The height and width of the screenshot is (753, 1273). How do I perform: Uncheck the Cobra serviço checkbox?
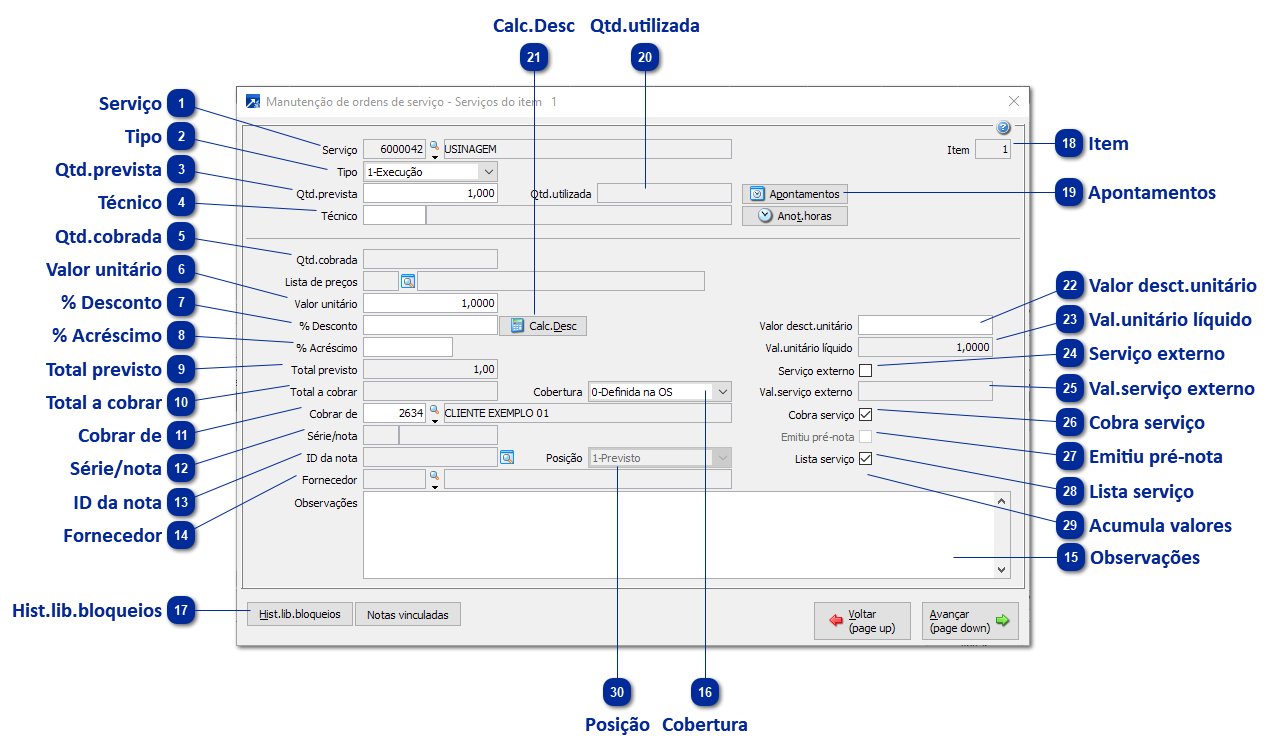(x=866, y=414)
